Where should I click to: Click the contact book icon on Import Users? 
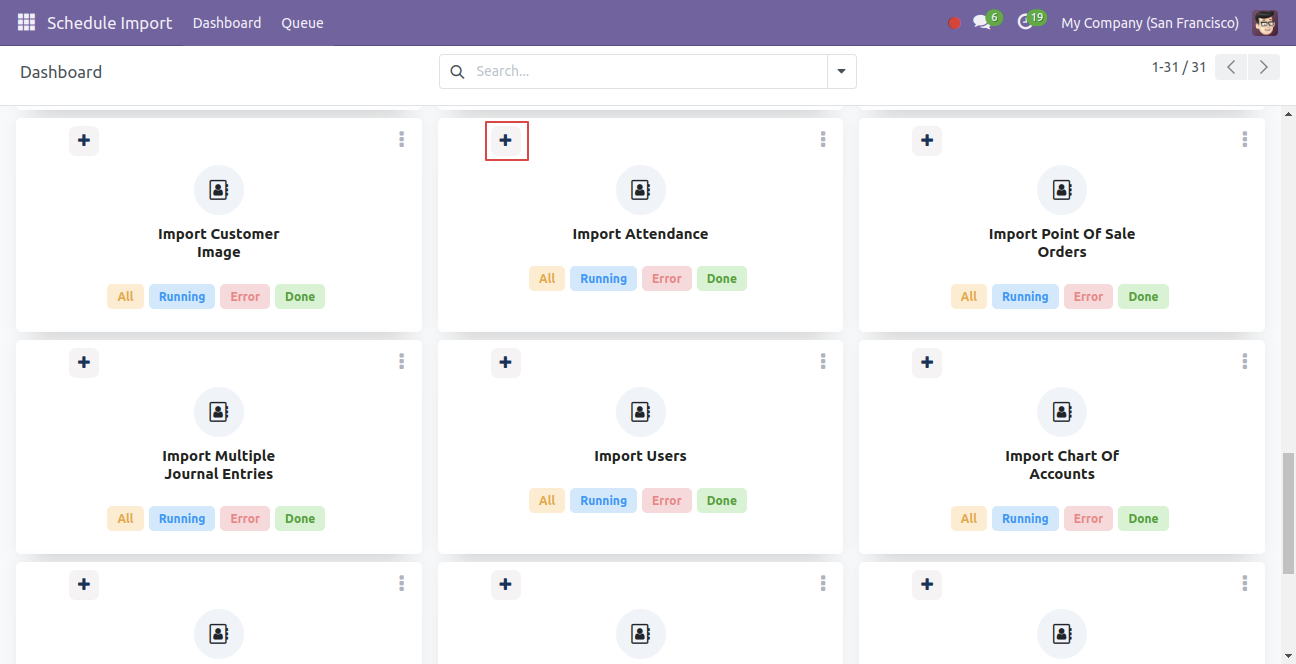641,412
